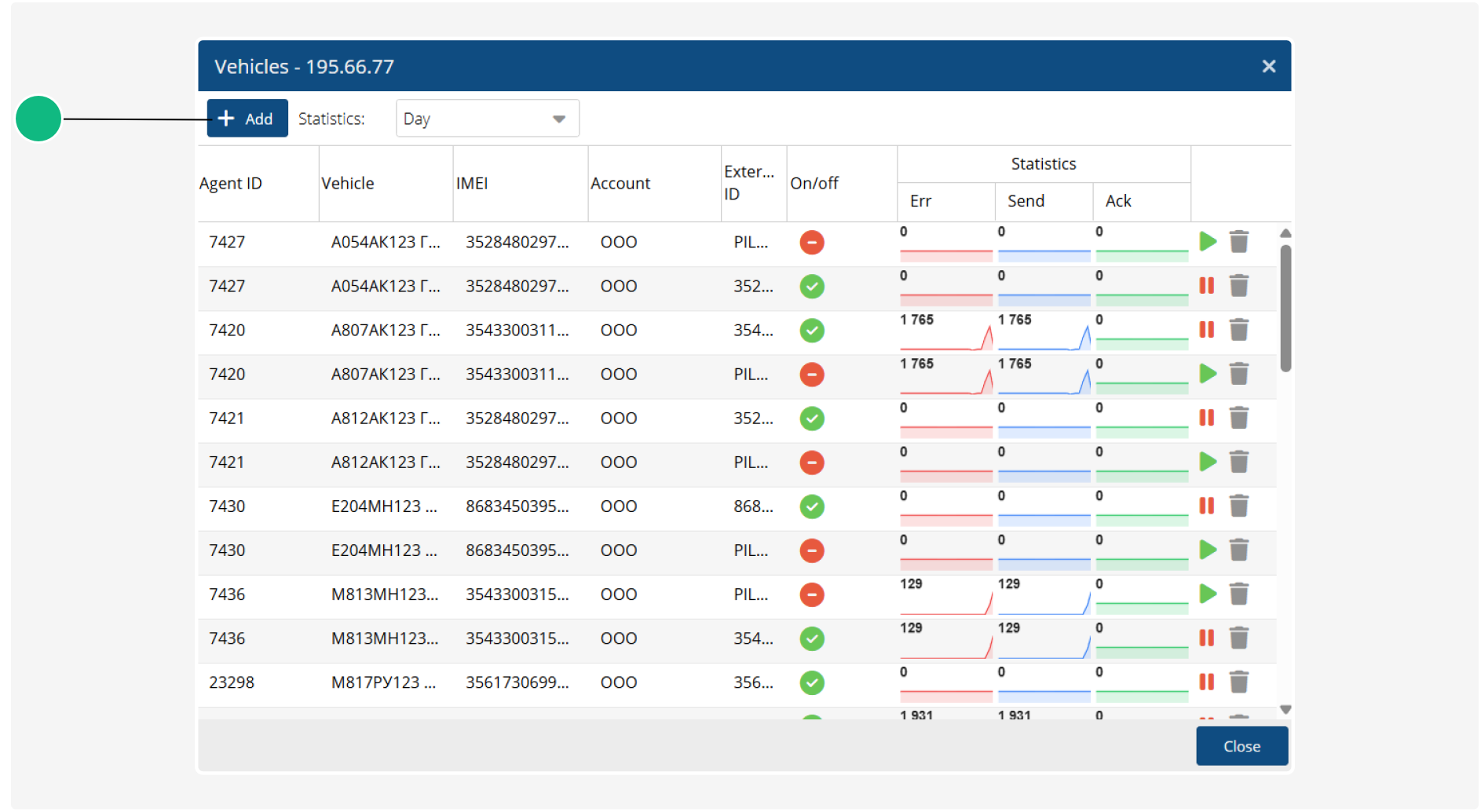
Task: Sort by the Account column header
Action: point(655,184)
